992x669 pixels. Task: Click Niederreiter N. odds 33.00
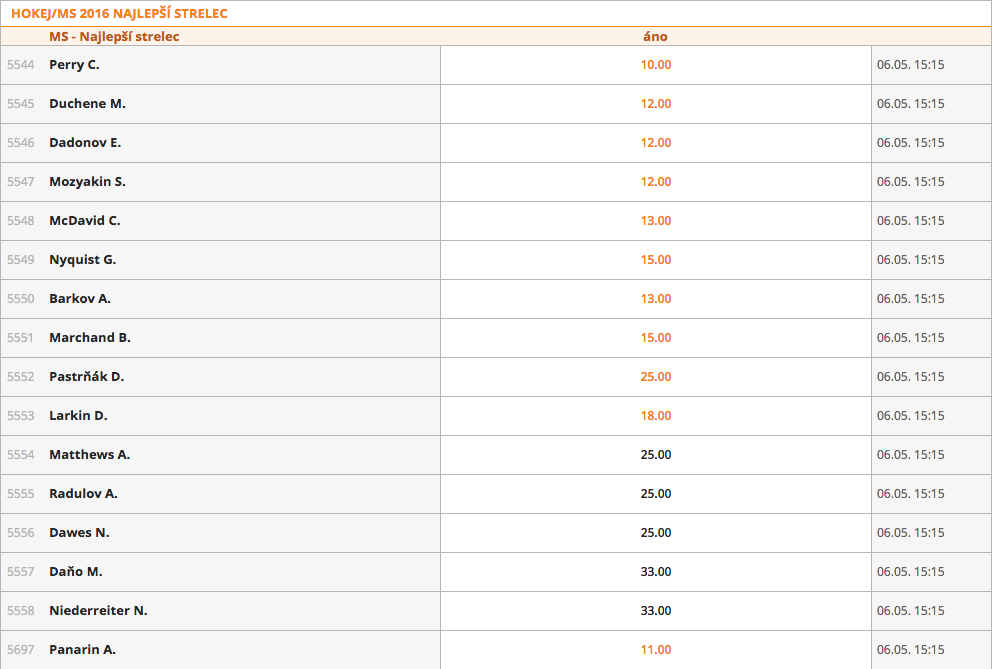pos(656,611)
